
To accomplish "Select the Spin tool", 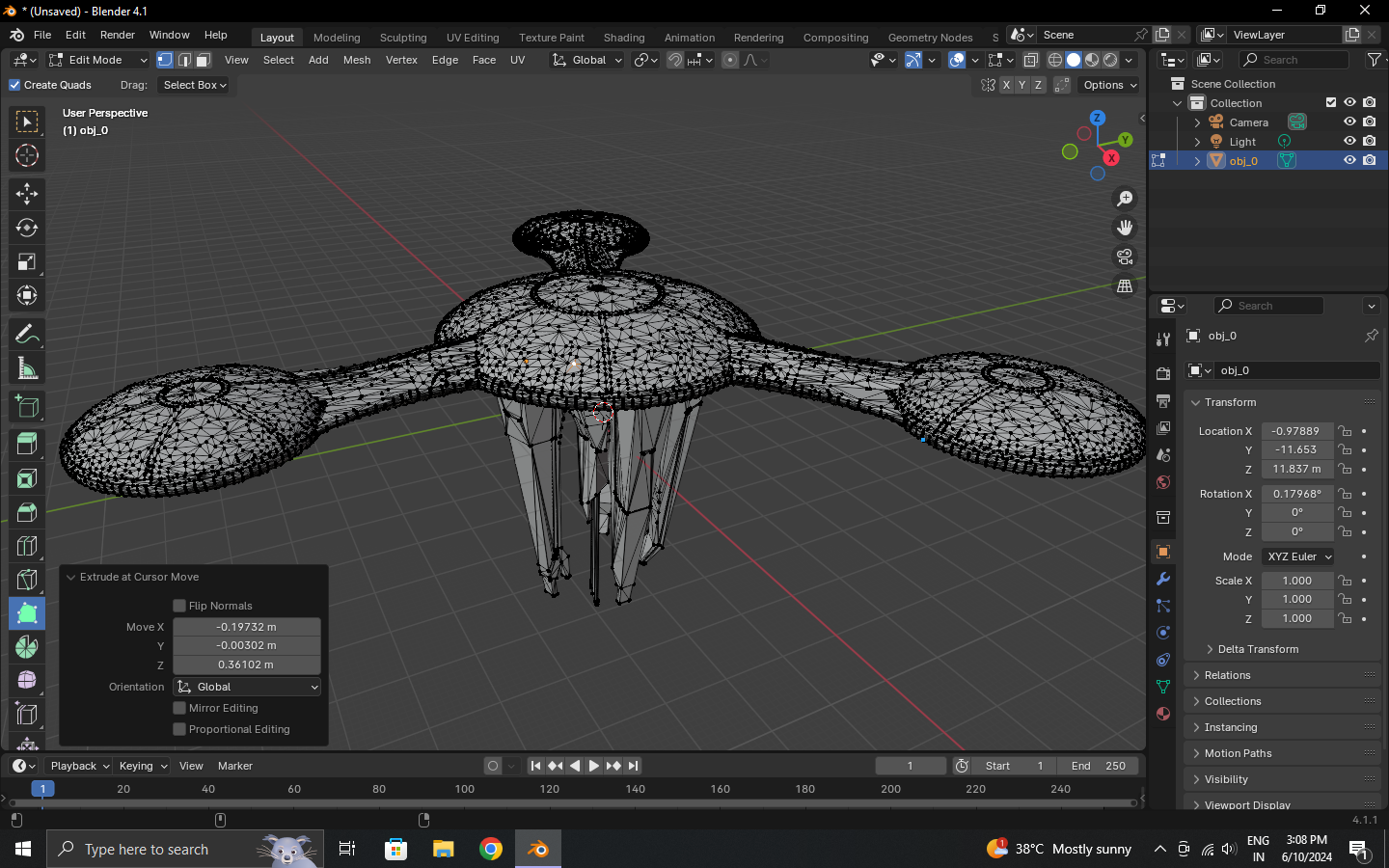I will click(x=27, y=647).
